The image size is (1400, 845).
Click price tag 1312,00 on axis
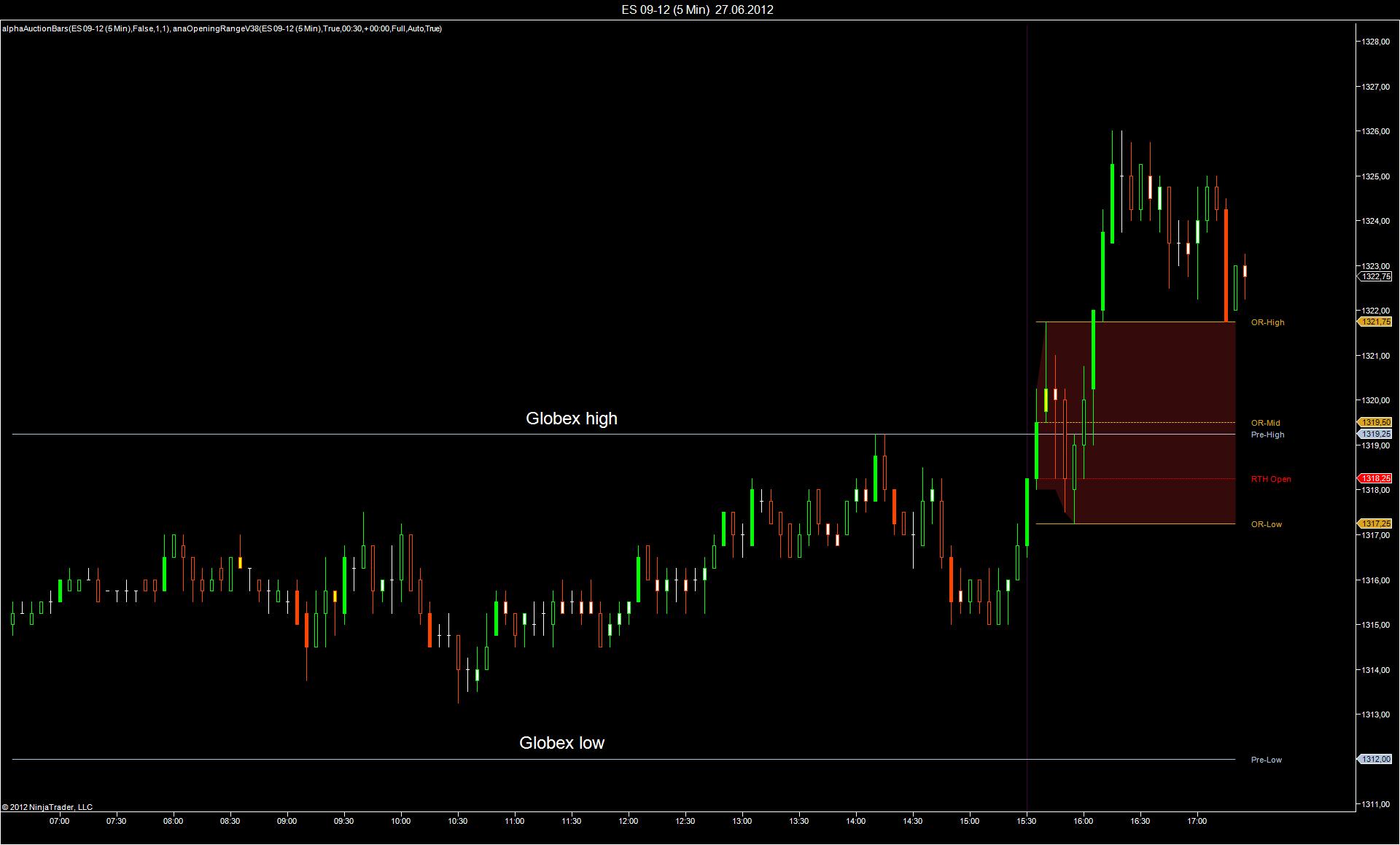click(x=1375, y=759)
